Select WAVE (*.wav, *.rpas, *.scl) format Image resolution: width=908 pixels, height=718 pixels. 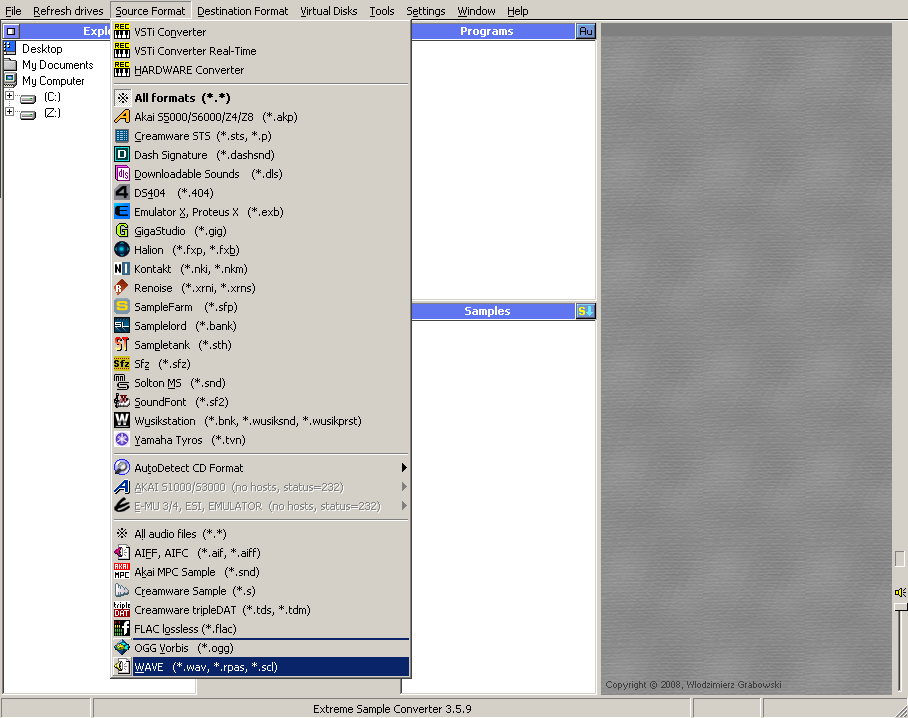[x=261, y=667]
